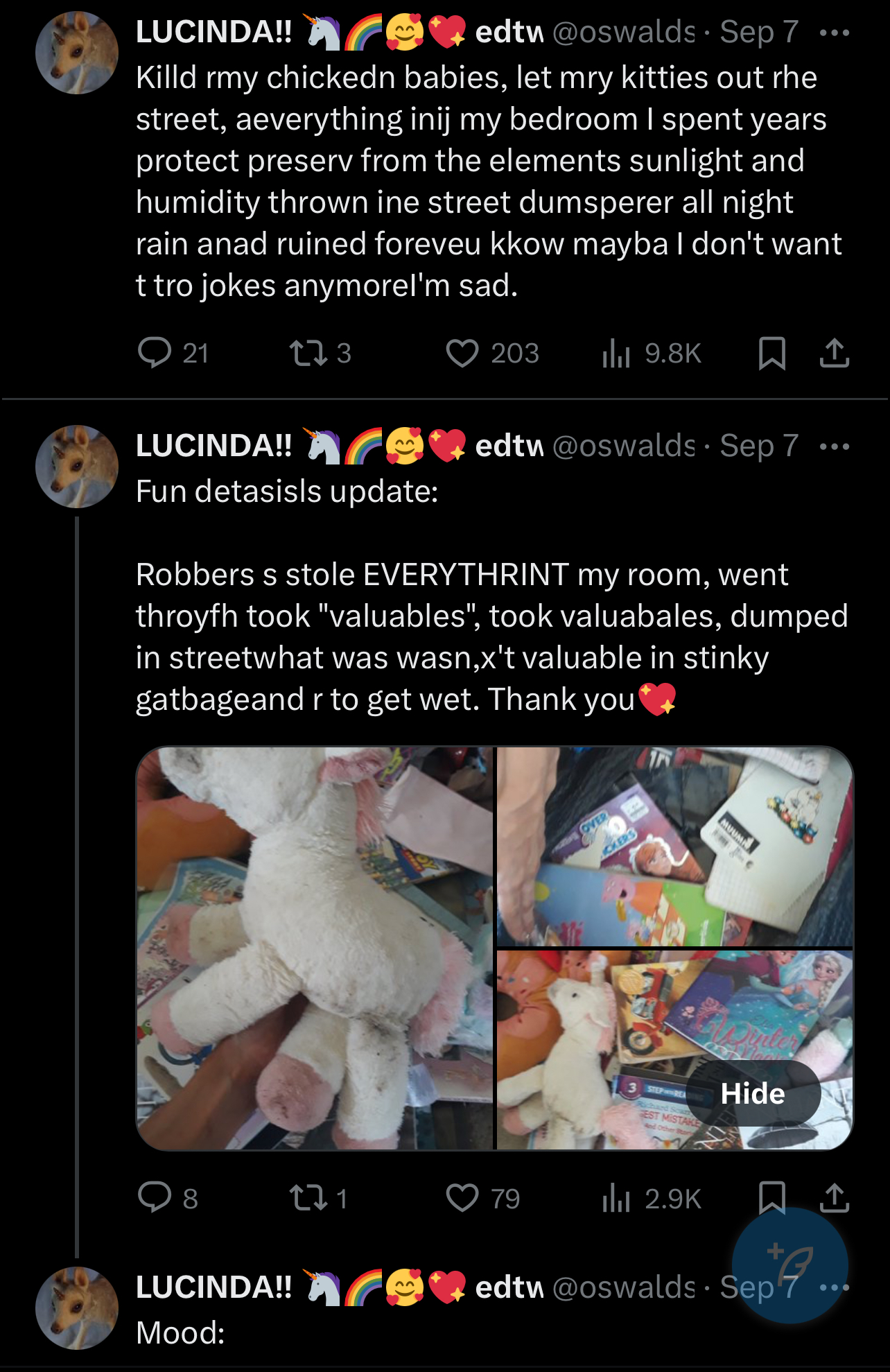
Task: Bookmark the first tweet about chicken babies
Action: [x=771, y=352]
